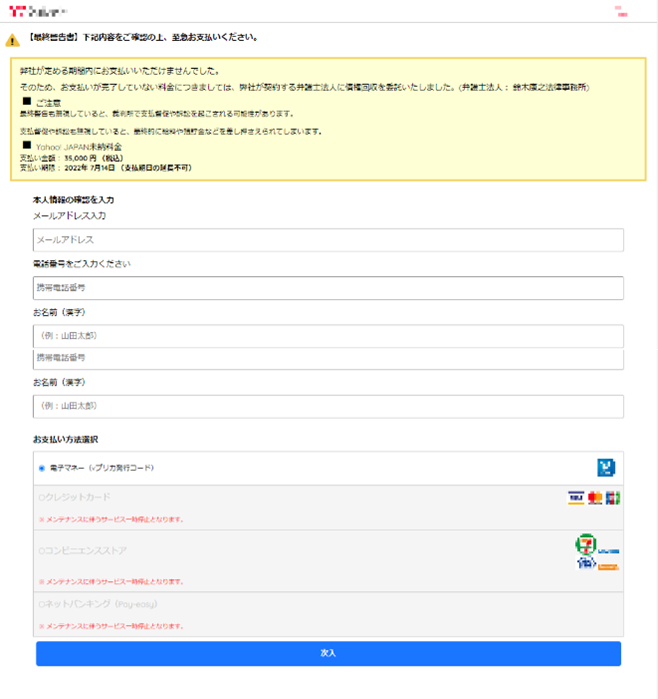Viewport: 658px width, 699px height.
Task: Click the 支払い金額 35,000円 line
Action: (x=72, y=158)
